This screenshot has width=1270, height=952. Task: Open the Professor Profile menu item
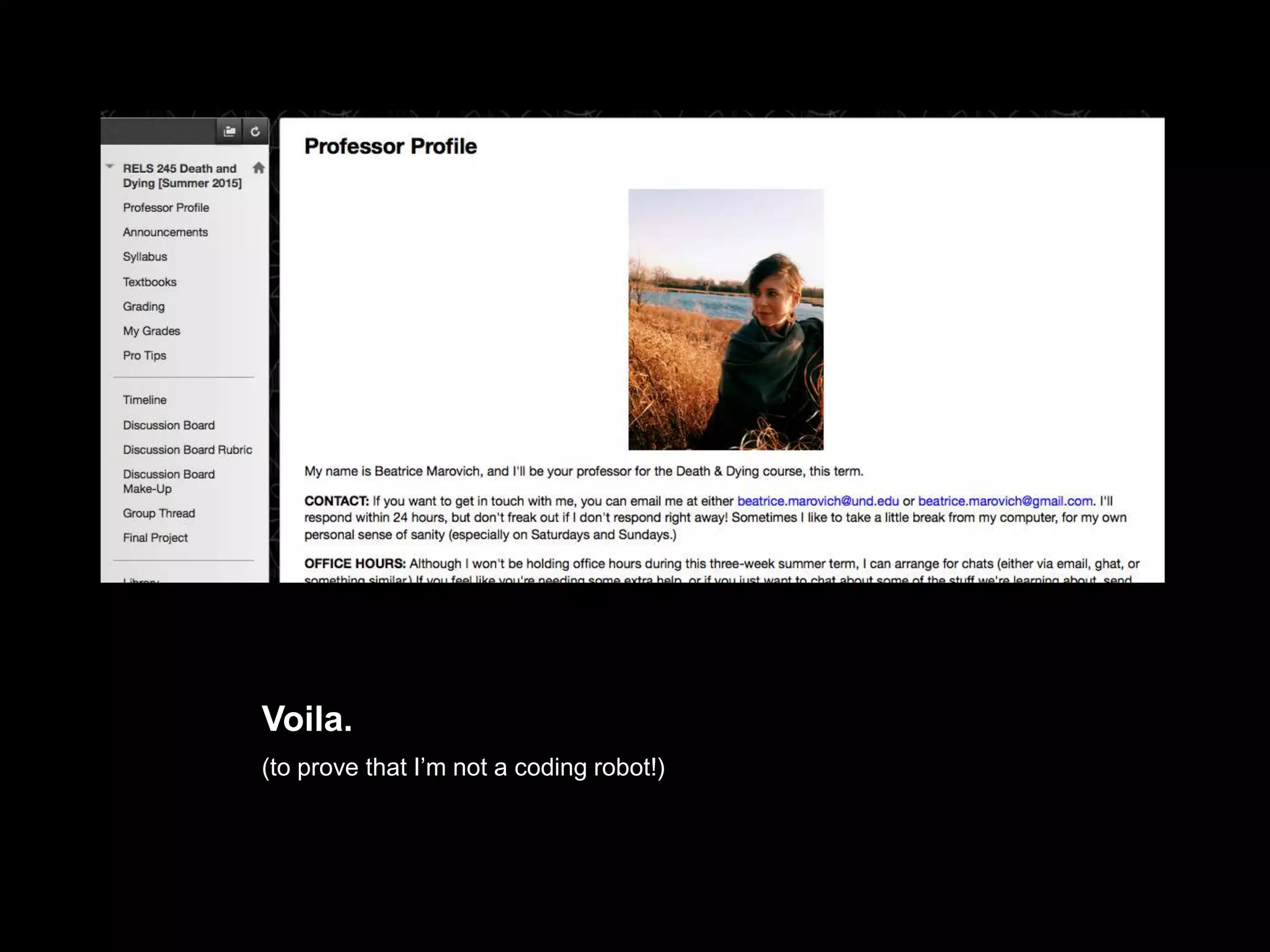click(x=166, y=208)
